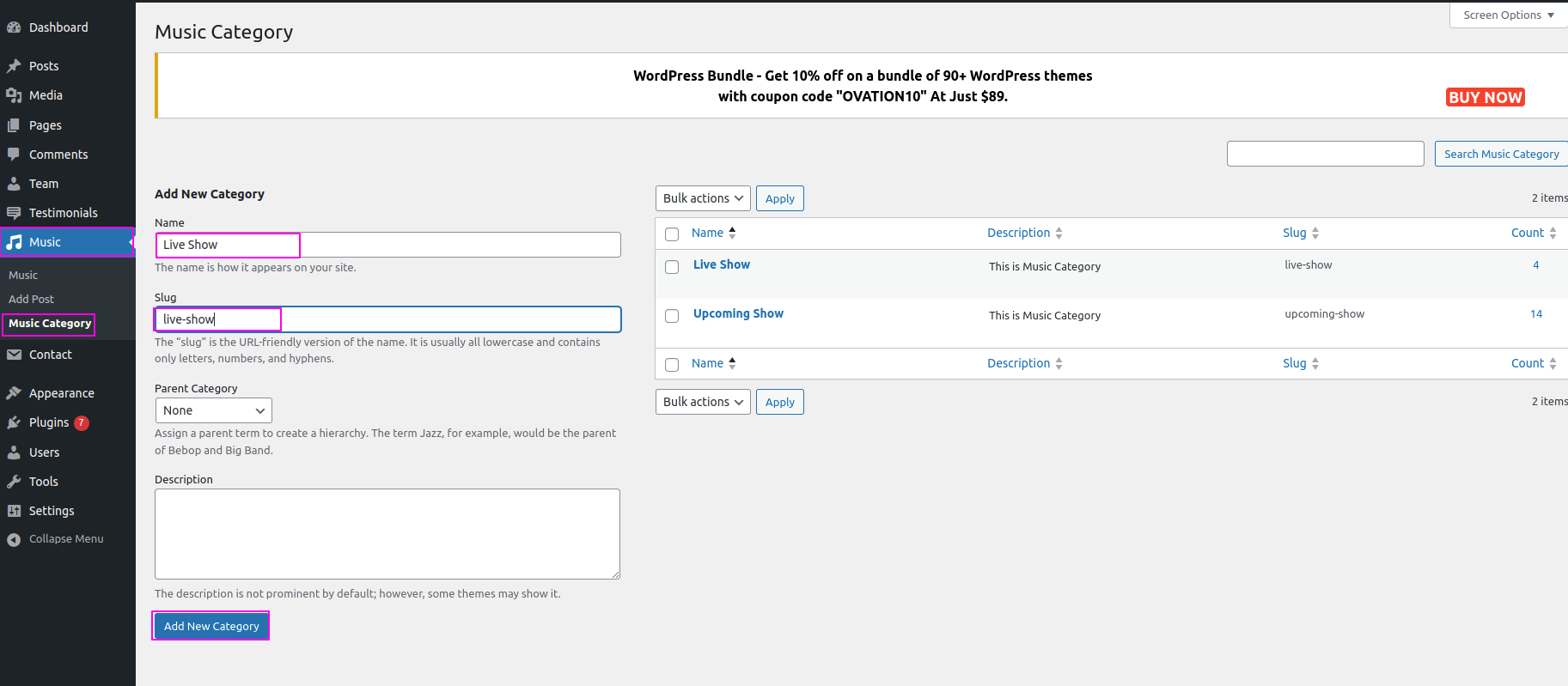
Task: Check the select-all checkbox in table footer
Action: pyautogui.click(x=672, y=364)
